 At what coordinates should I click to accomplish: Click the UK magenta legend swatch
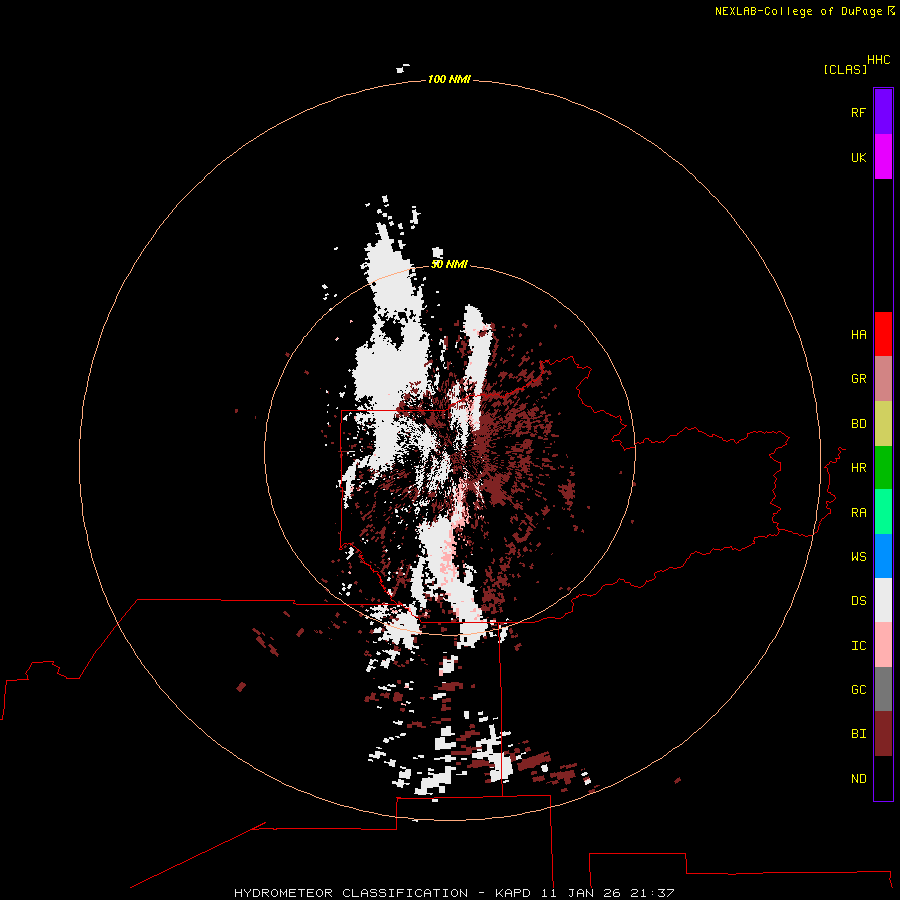[883, 157]
